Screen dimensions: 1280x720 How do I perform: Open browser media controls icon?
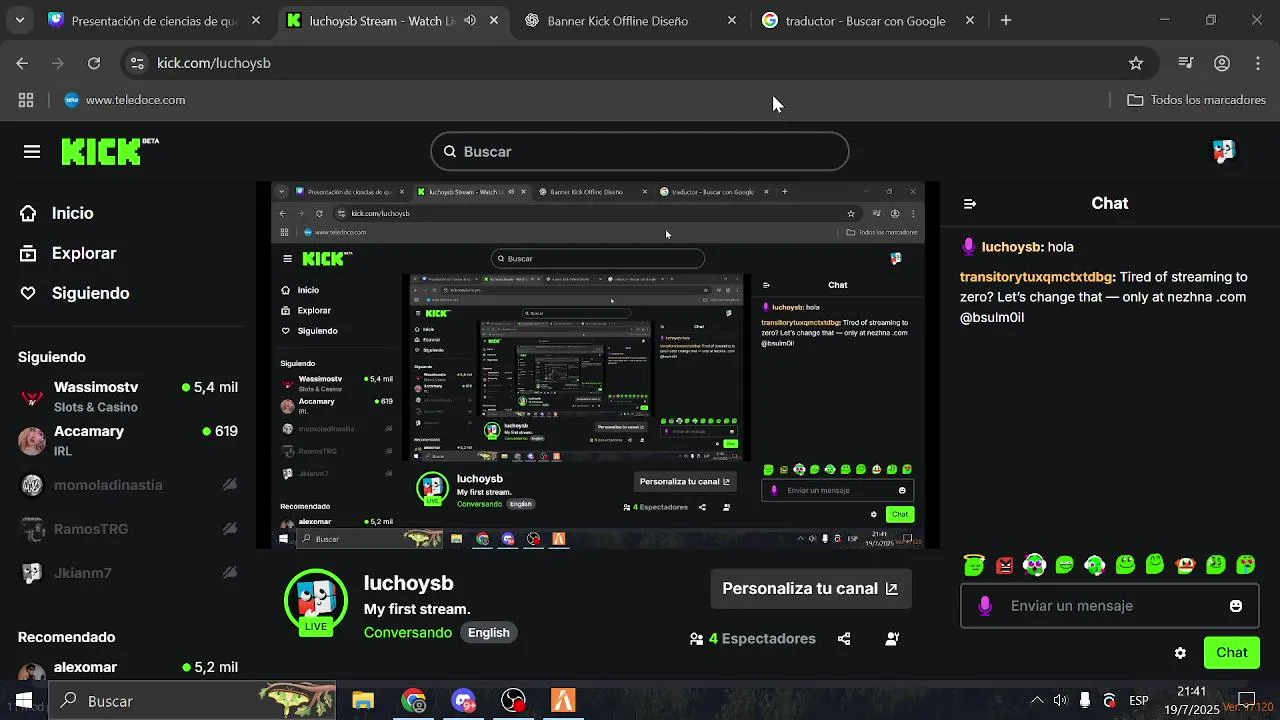pyautogui.click(x=1186, y=63)
